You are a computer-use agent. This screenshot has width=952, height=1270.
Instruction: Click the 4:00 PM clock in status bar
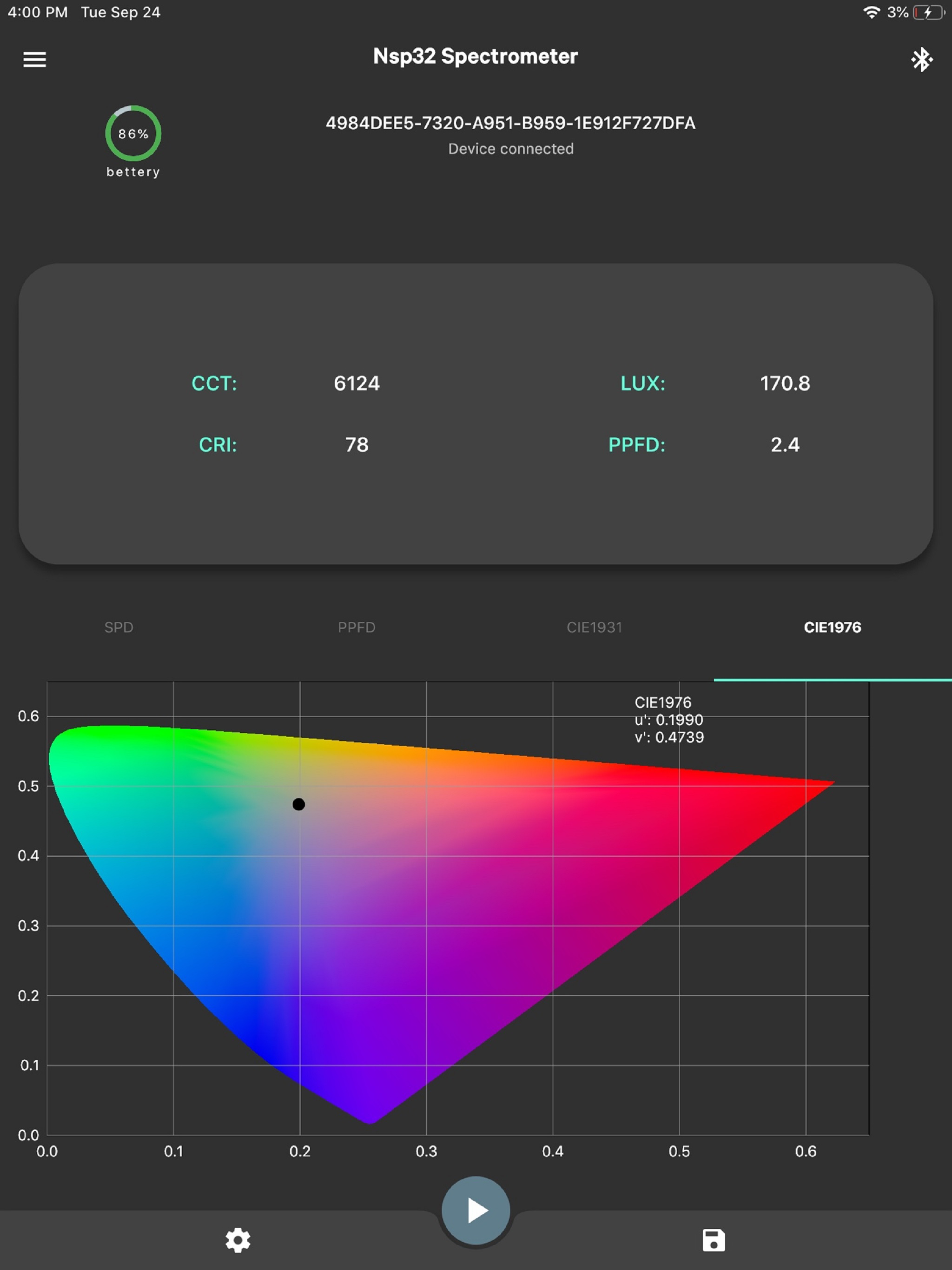point(37,12)
